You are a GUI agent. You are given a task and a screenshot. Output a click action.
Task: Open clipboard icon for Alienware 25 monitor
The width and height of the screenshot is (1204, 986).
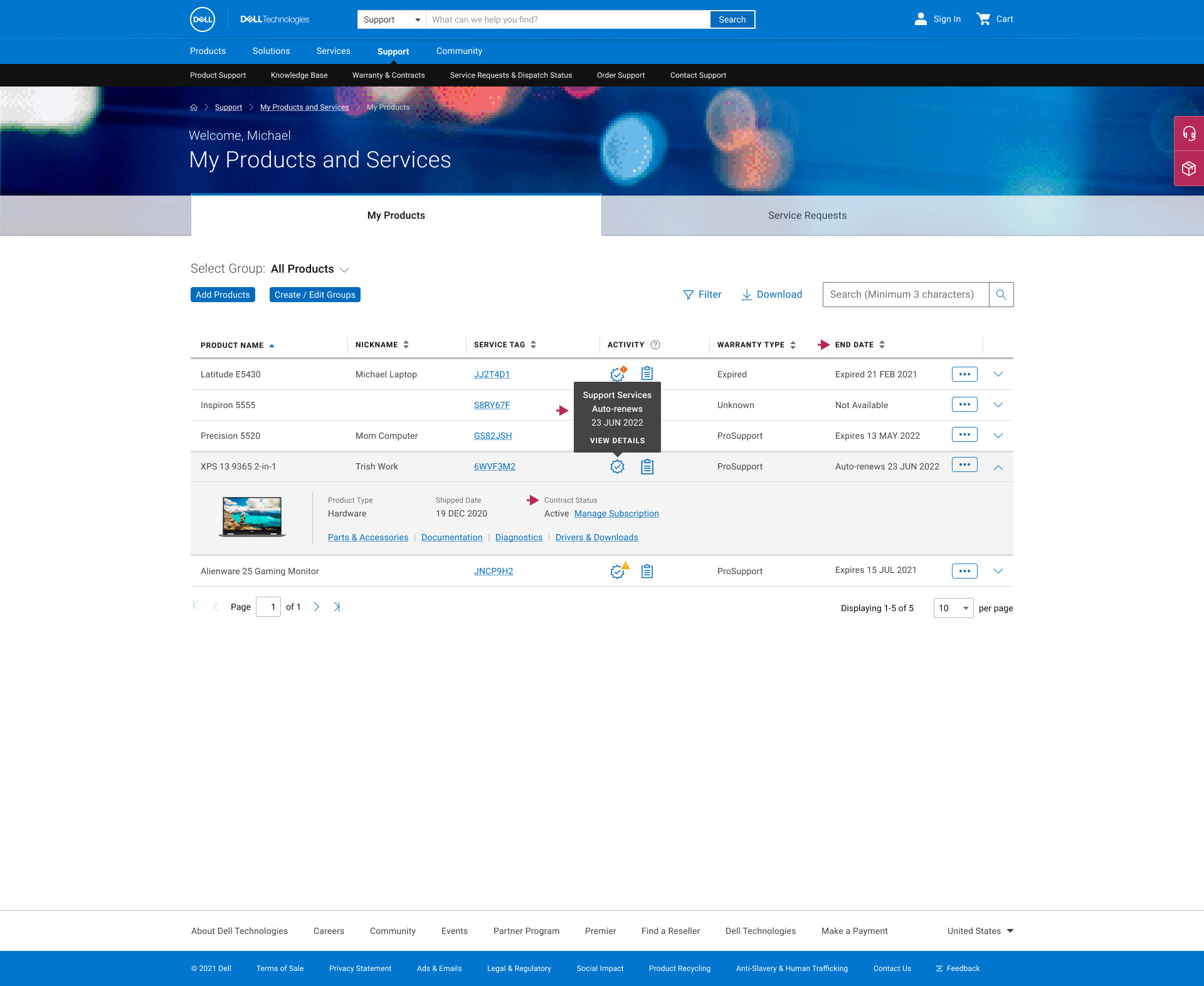[647, 571]
